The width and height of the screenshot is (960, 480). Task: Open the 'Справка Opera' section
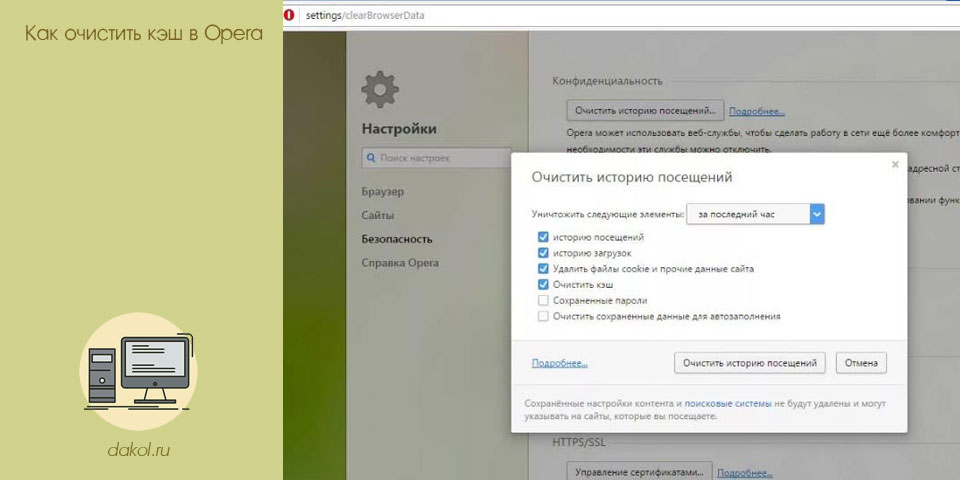pos(400,263)
